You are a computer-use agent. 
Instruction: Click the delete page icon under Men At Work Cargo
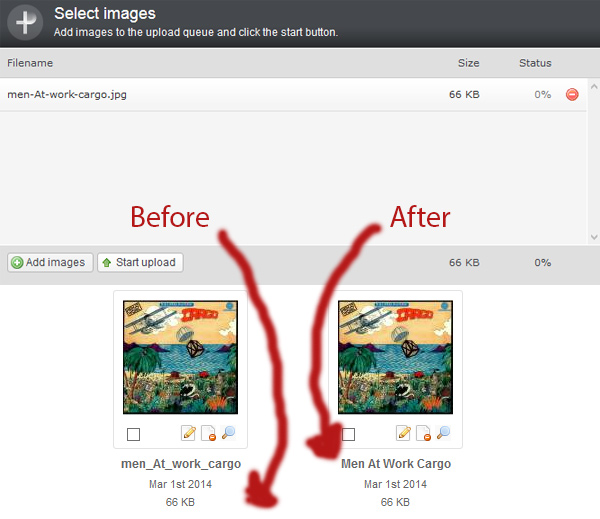(x=424, y=433)
